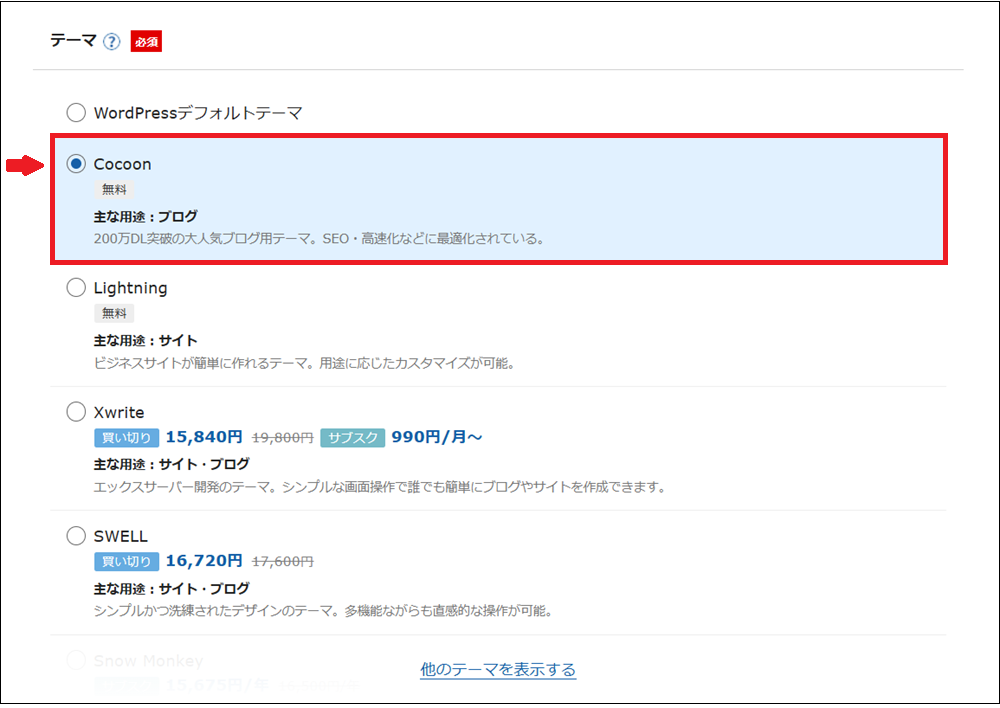Click the 他のテーマを表示する link
This screenshot has width=1000, height=708.
(498, 670)
